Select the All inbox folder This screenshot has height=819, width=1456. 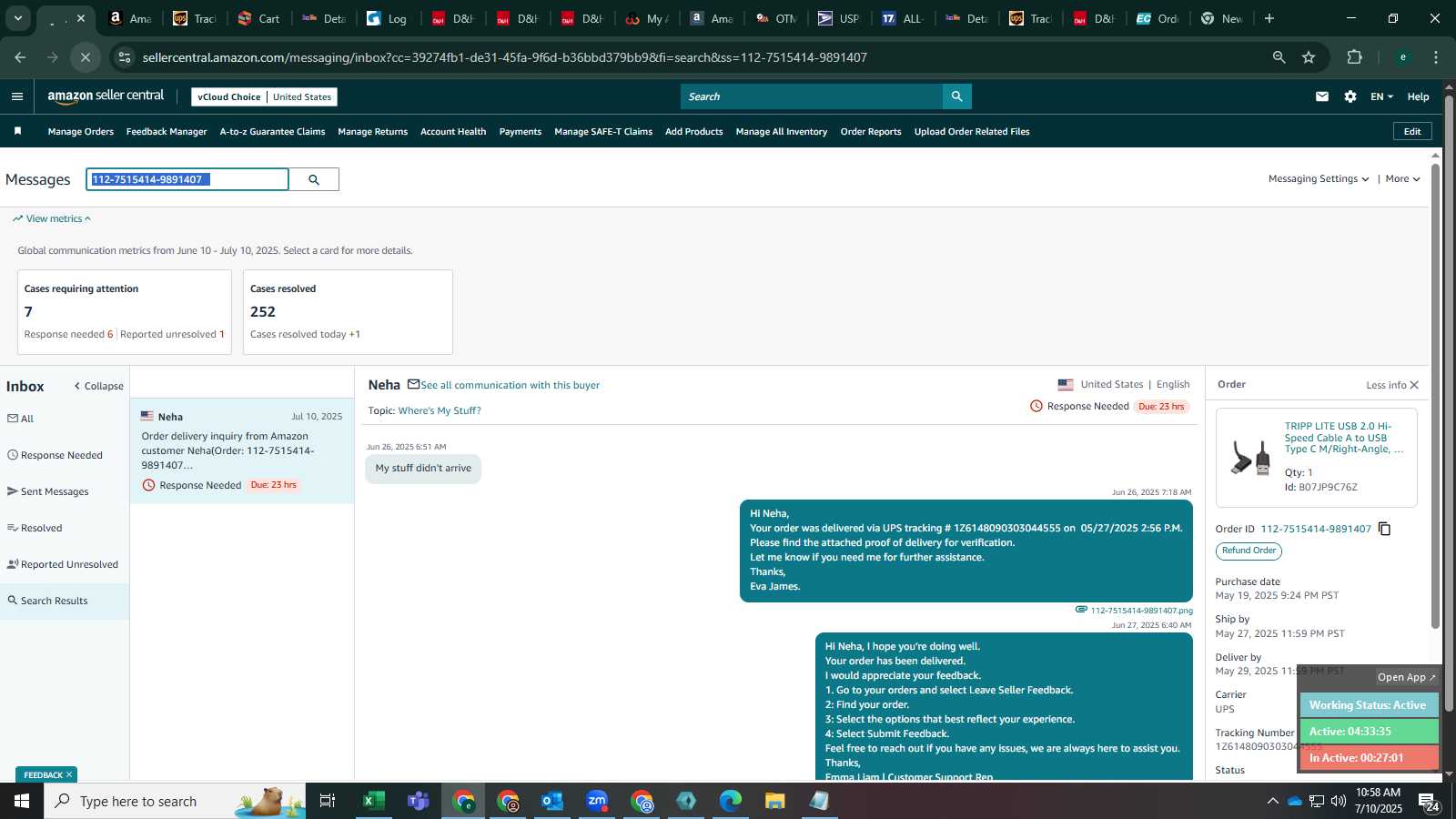coord(20,419)
